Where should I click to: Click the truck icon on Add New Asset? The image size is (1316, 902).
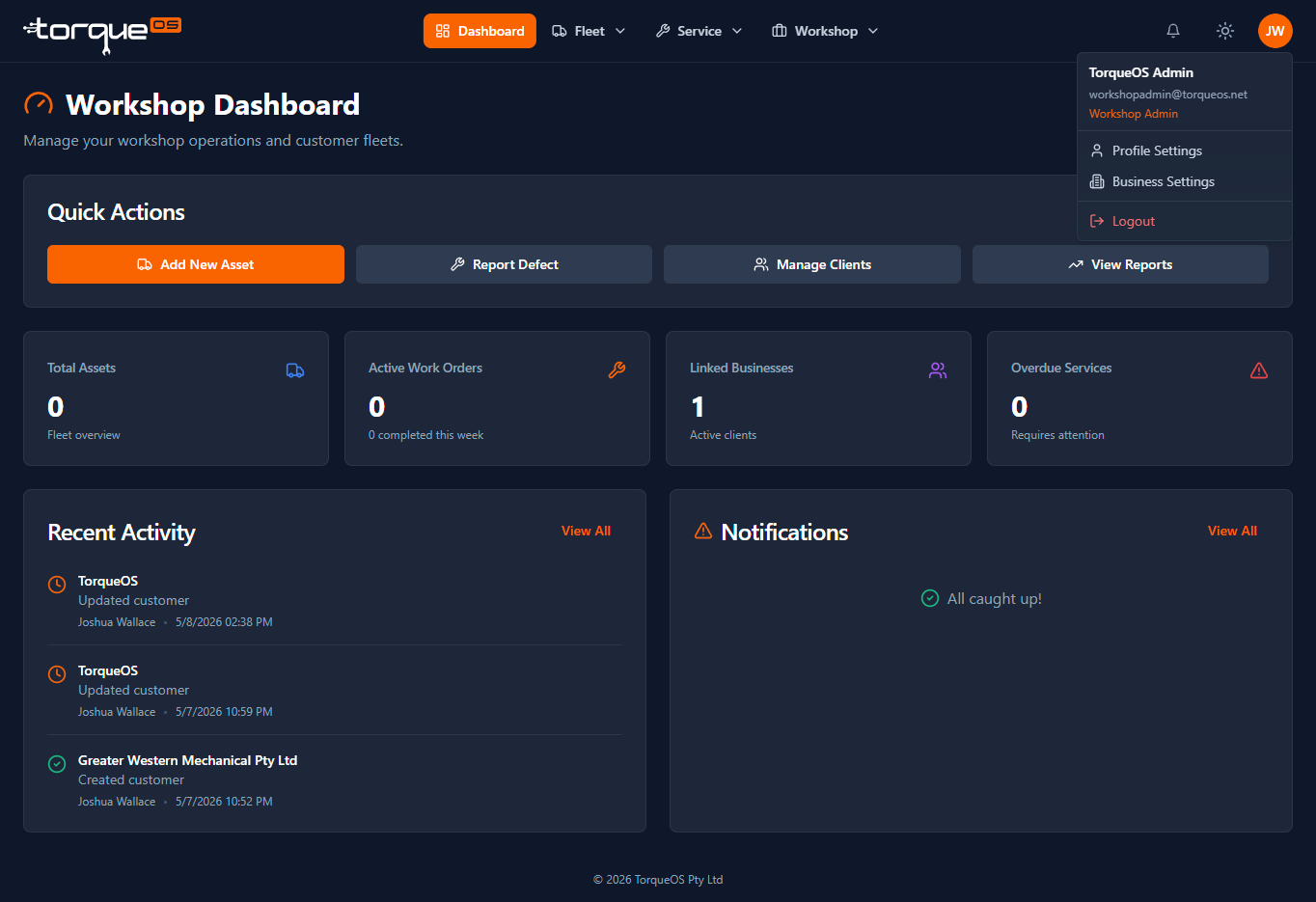145,264
